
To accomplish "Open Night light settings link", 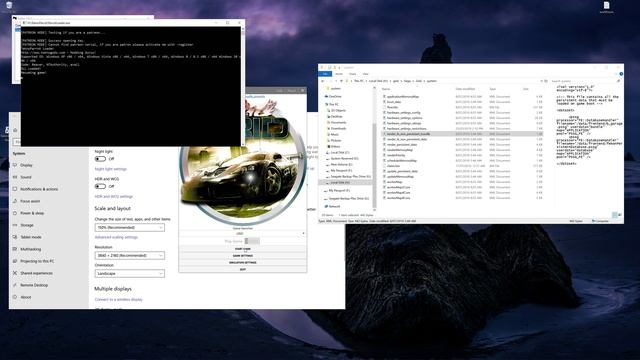I will pos(111,169).
